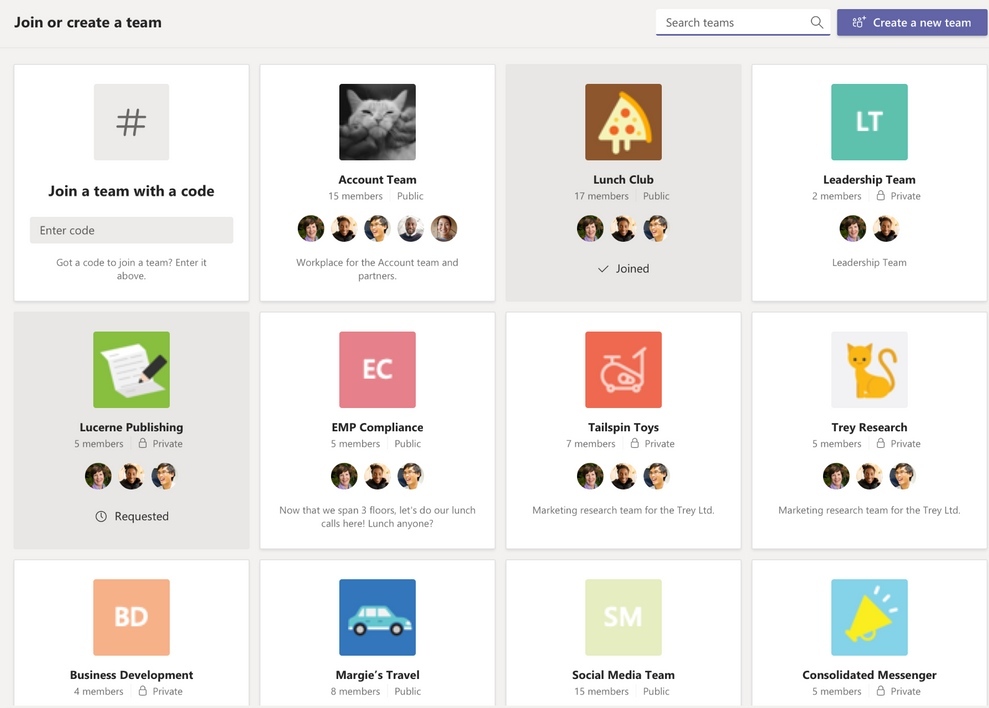Select the Tailspin Toys title
This screenshot has width=989, height=708.
pyautogui.click(x=623, y=427)
